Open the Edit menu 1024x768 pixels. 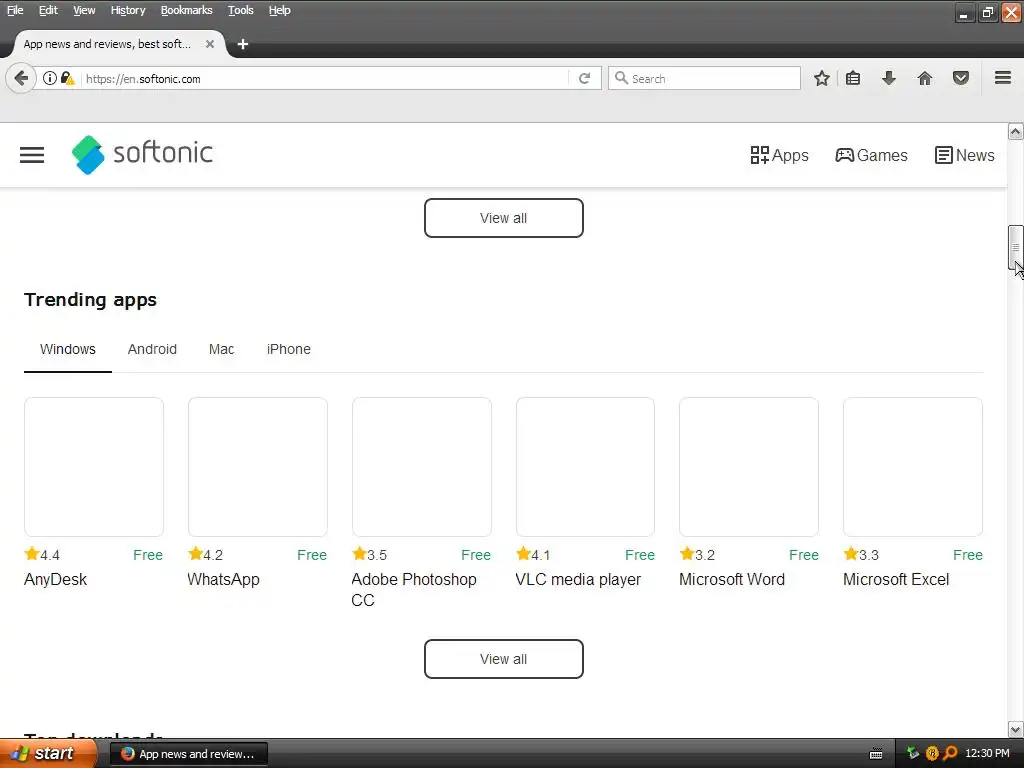(x=48, y=10)
